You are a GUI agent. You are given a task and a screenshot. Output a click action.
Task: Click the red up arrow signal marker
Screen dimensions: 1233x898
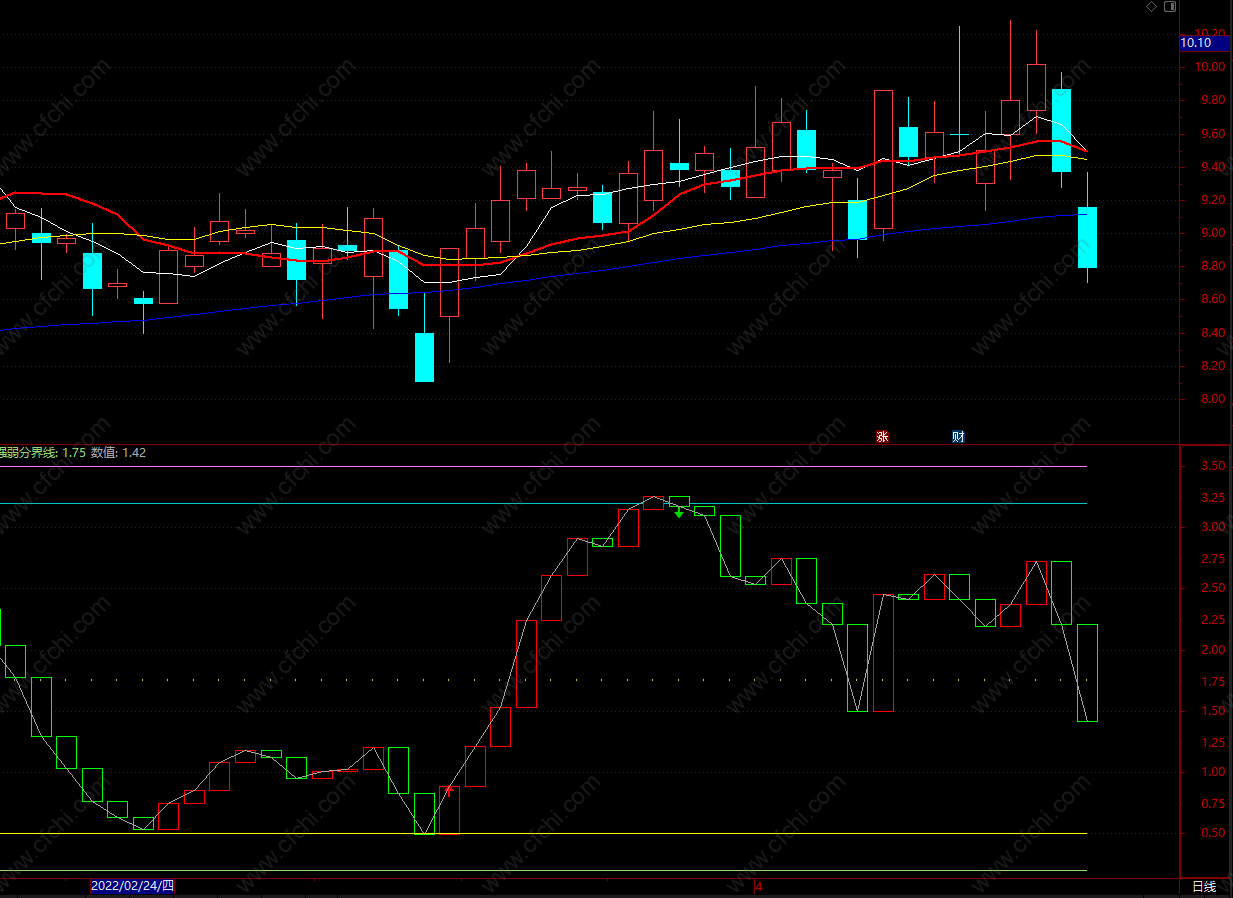pyautogui.click(x=449, y=790)
